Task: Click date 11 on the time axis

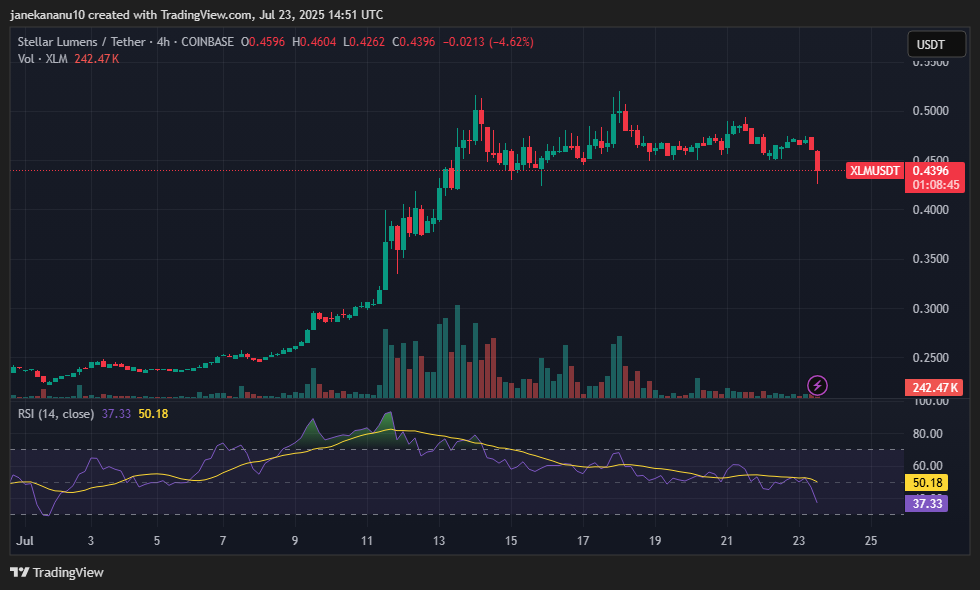Action: pos(367,541)
